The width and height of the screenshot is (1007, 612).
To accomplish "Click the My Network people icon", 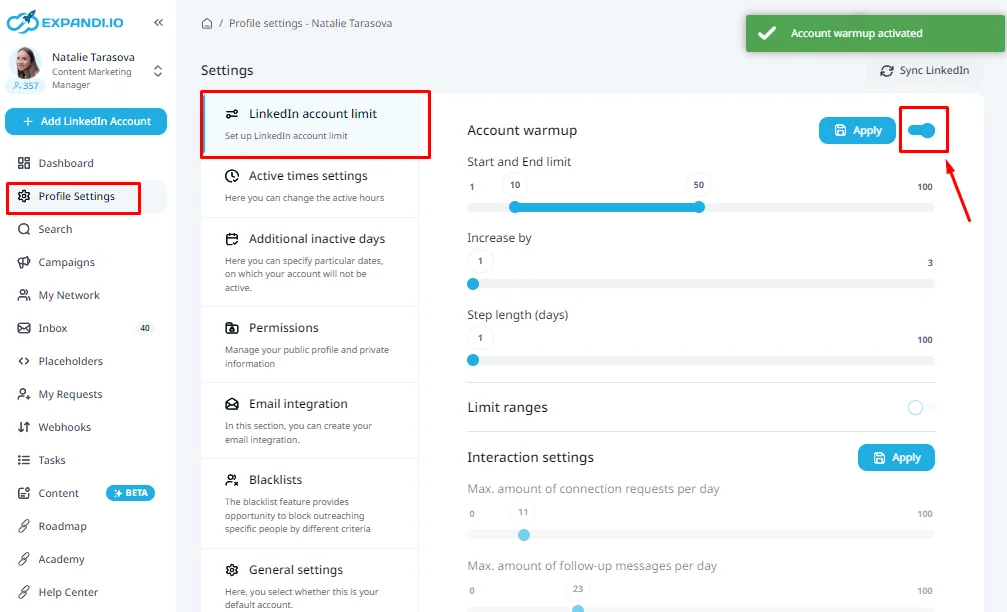I will click(x=24, y=295).
